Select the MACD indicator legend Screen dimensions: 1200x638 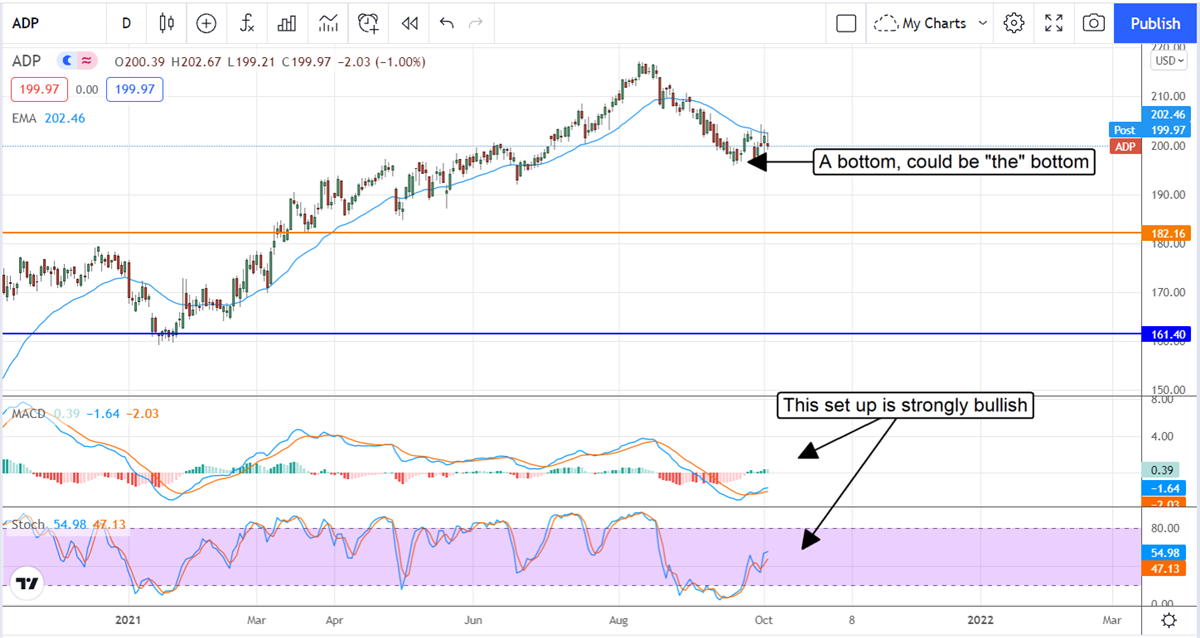26,413
